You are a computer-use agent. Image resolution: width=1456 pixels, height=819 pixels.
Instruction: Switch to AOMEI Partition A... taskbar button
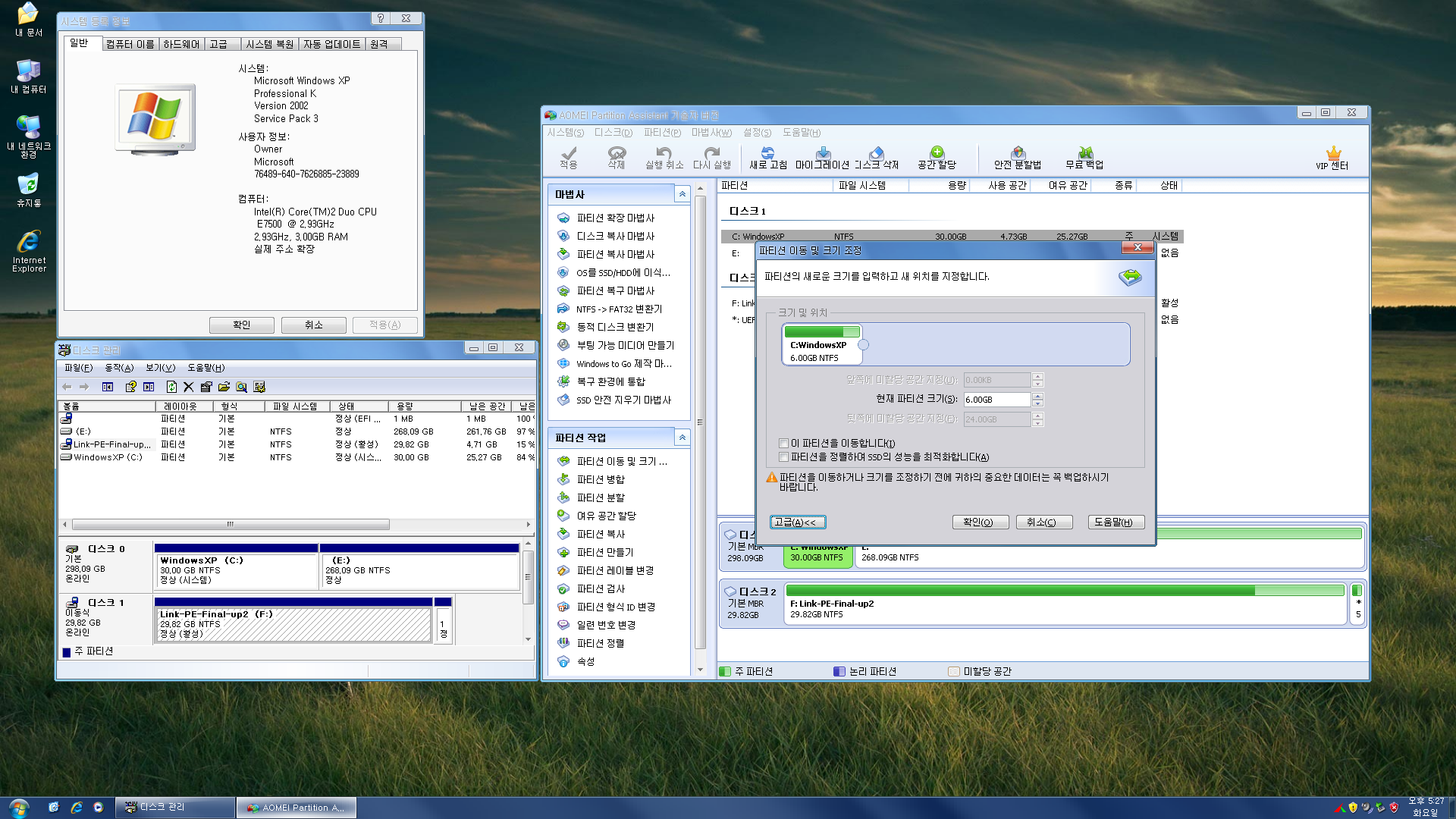(x=297, y=808)
